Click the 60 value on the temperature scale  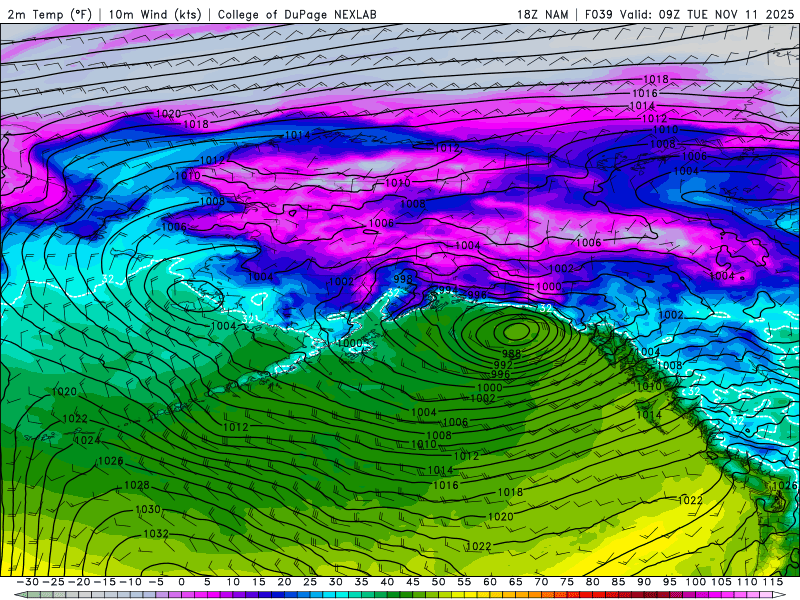490,582
